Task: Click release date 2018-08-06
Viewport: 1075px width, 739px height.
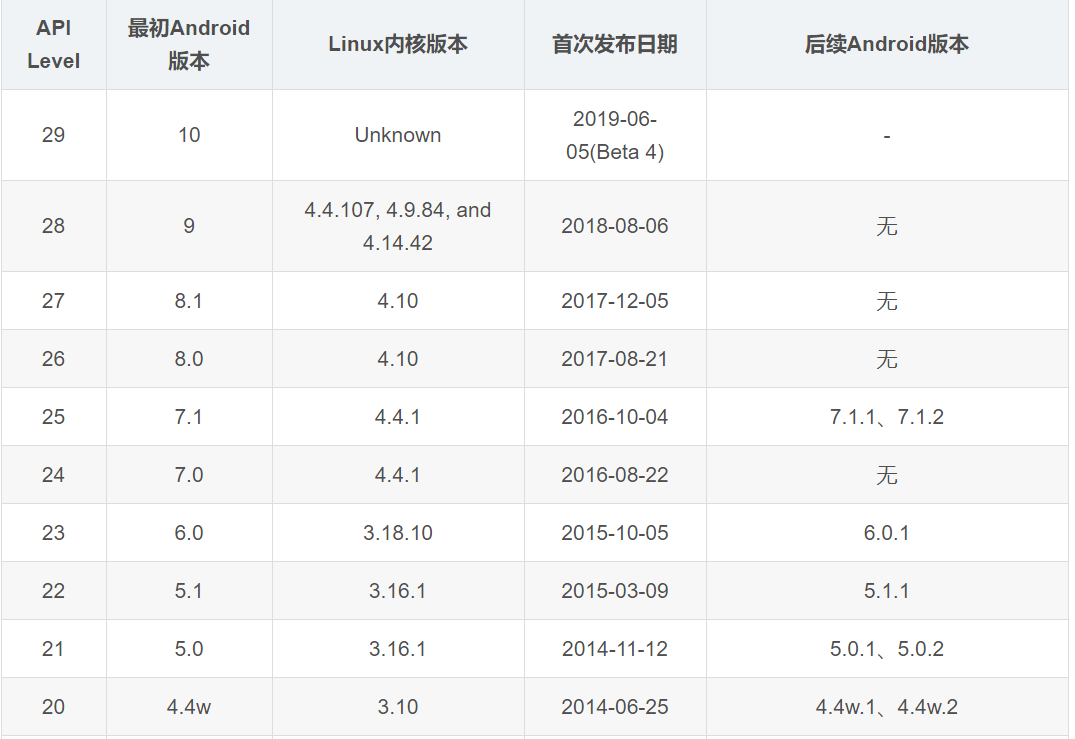Action: coord(615,226)
